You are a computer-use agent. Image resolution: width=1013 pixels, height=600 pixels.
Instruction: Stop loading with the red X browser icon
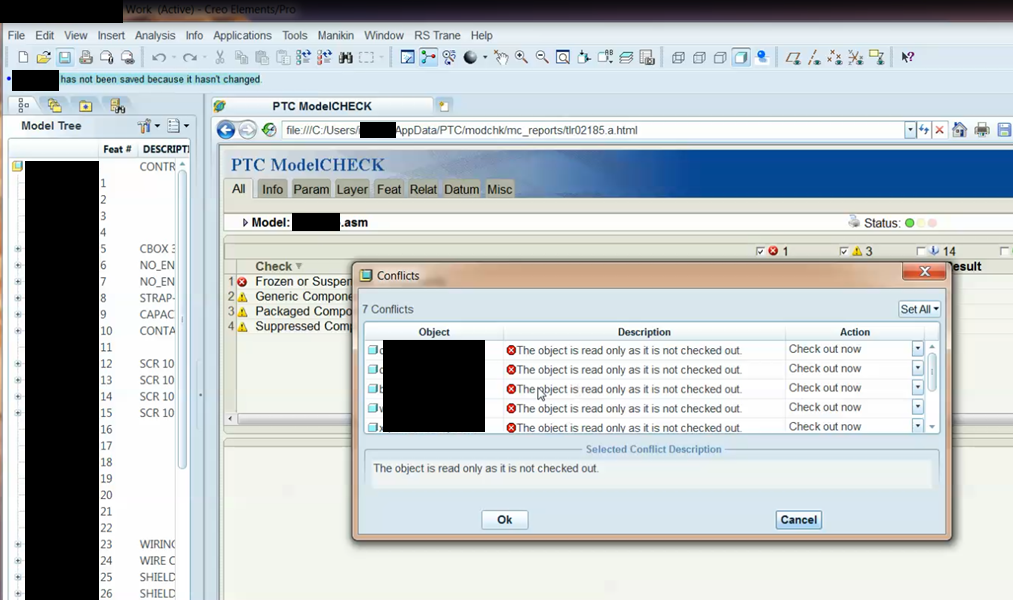pos(939,130)
